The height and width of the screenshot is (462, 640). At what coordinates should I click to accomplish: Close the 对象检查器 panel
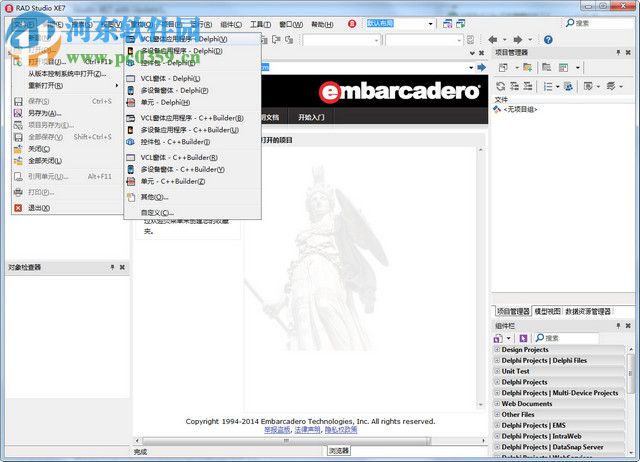(122, 267)
